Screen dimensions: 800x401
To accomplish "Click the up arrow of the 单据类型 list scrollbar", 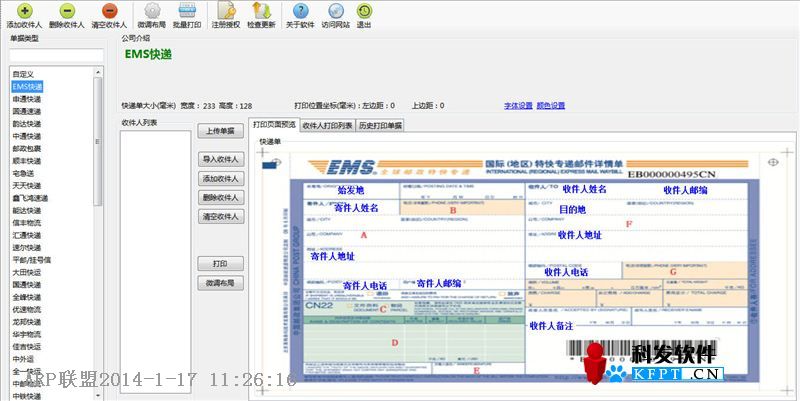I will [x=98, y=72].
